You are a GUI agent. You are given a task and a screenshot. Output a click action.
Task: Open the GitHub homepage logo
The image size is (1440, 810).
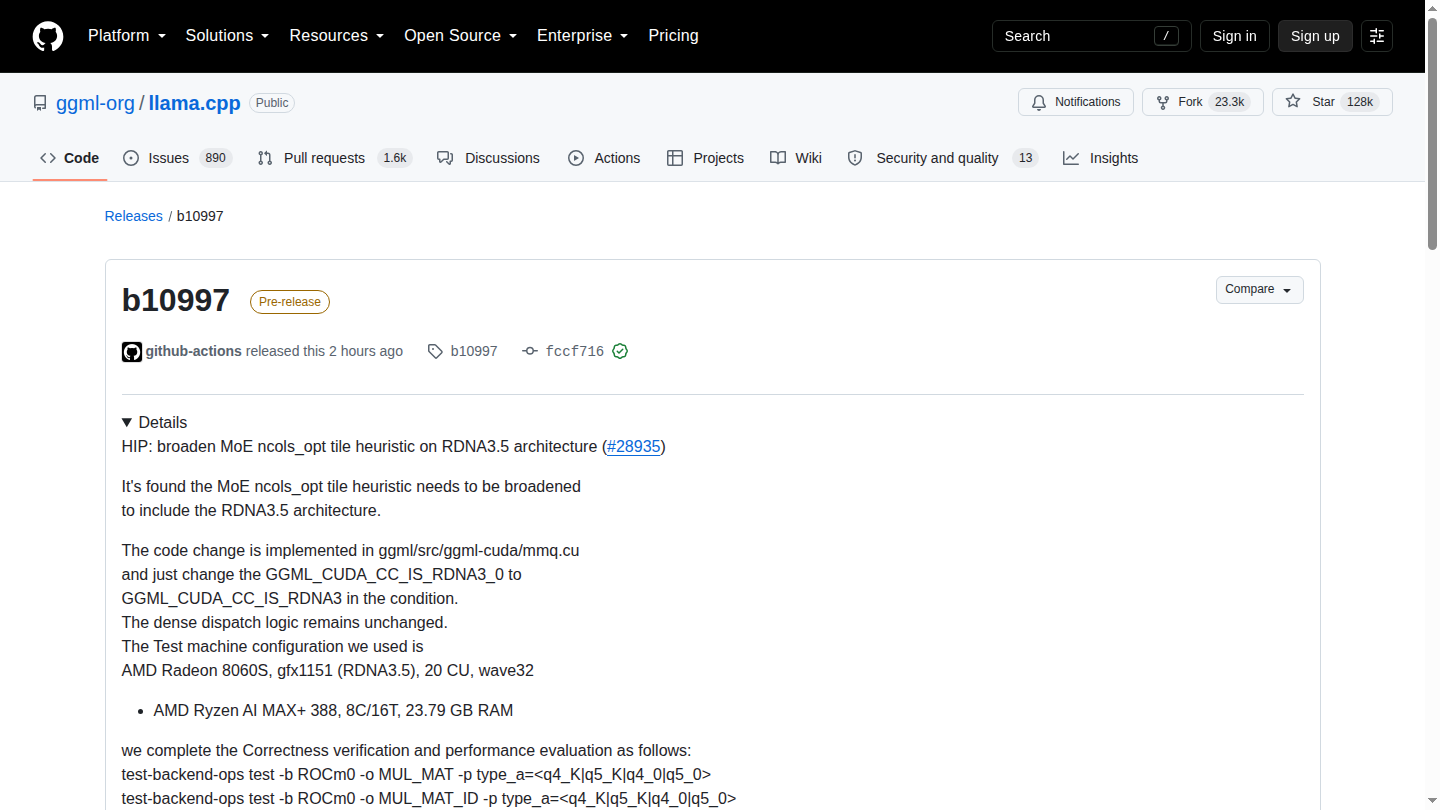click(x=48, y=36)
